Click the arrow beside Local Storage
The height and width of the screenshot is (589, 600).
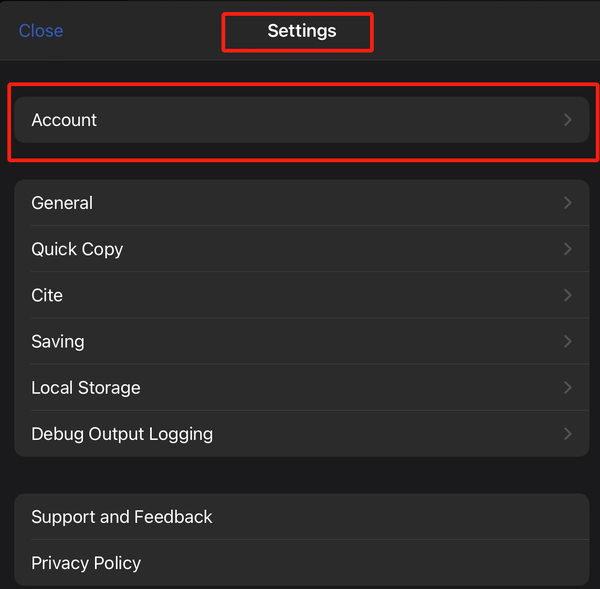568,388
